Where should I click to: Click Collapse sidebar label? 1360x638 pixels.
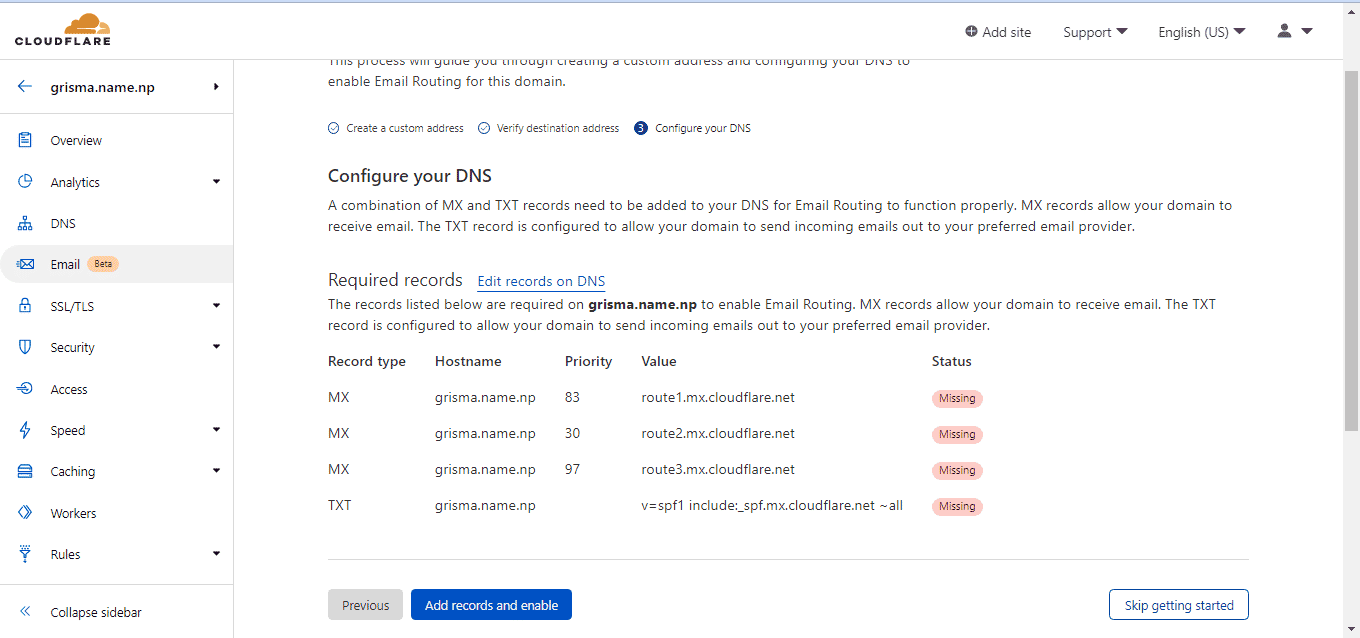(96, 612)
